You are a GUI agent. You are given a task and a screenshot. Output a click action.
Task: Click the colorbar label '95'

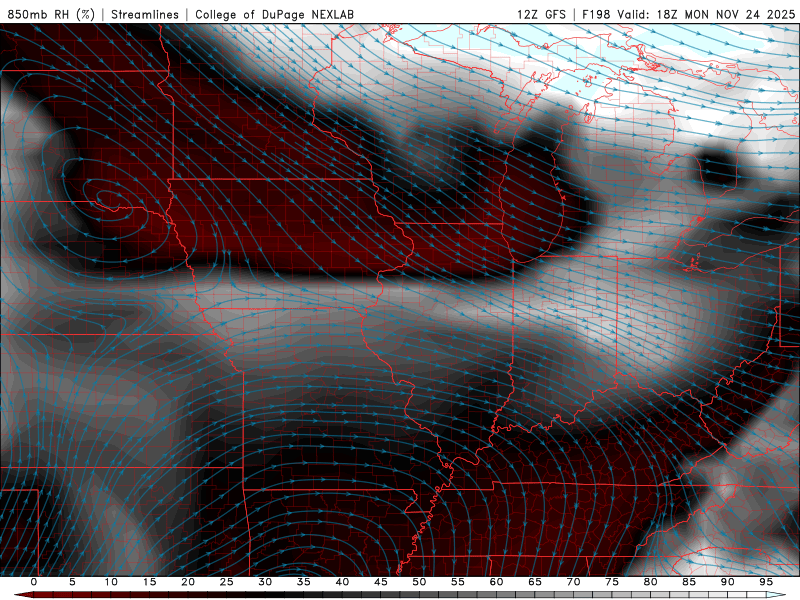pos(766,582)
